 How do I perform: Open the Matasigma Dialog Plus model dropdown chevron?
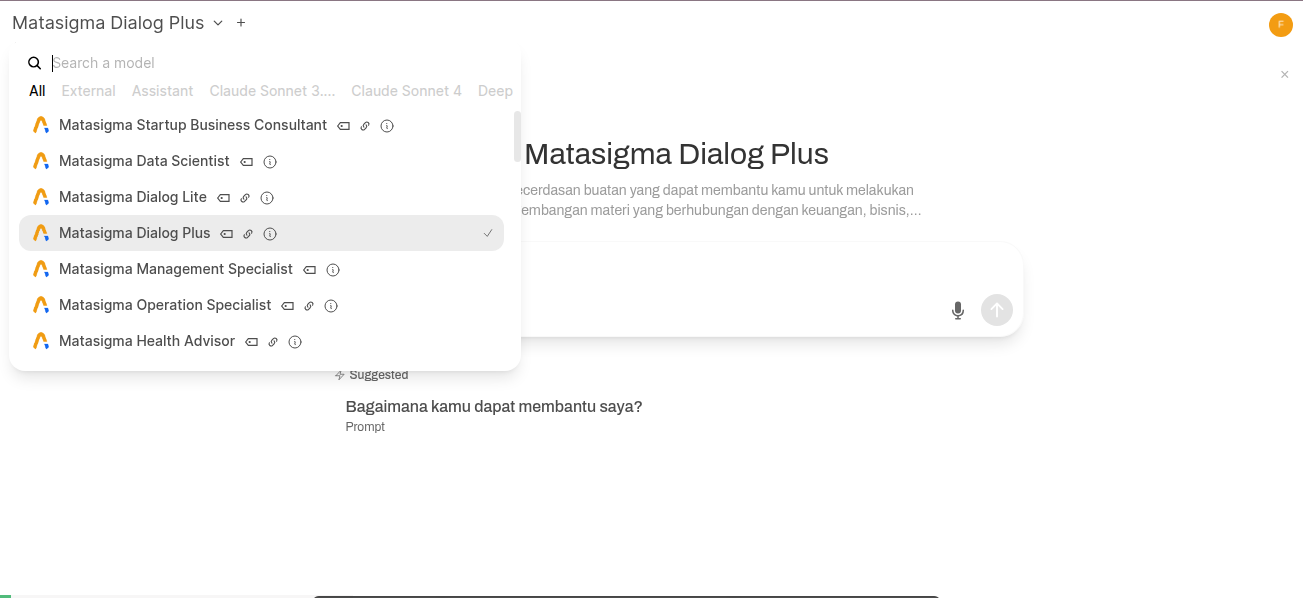216,22
